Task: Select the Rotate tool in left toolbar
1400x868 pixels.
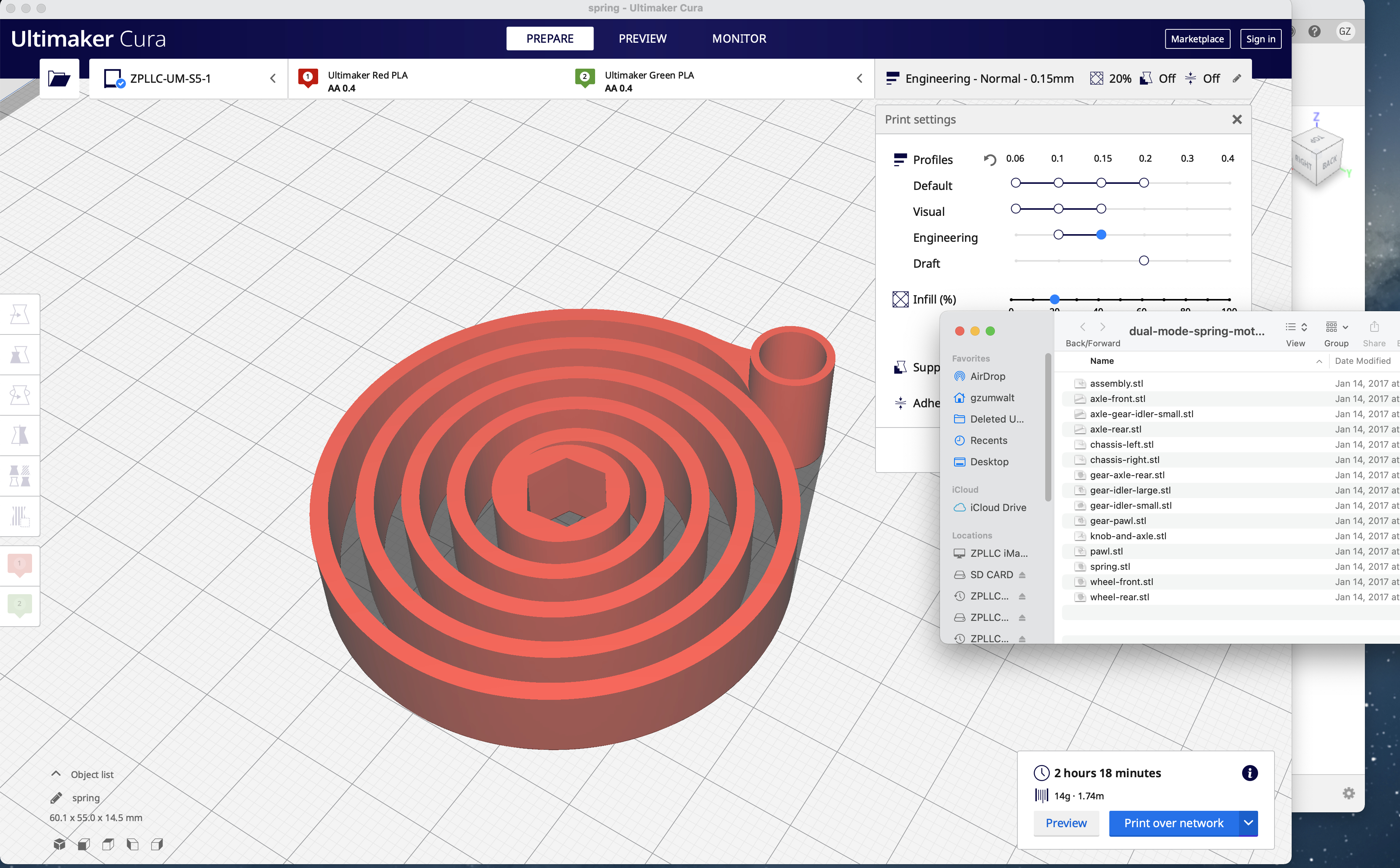Action: pyautogui.click(x=19, y=395)
